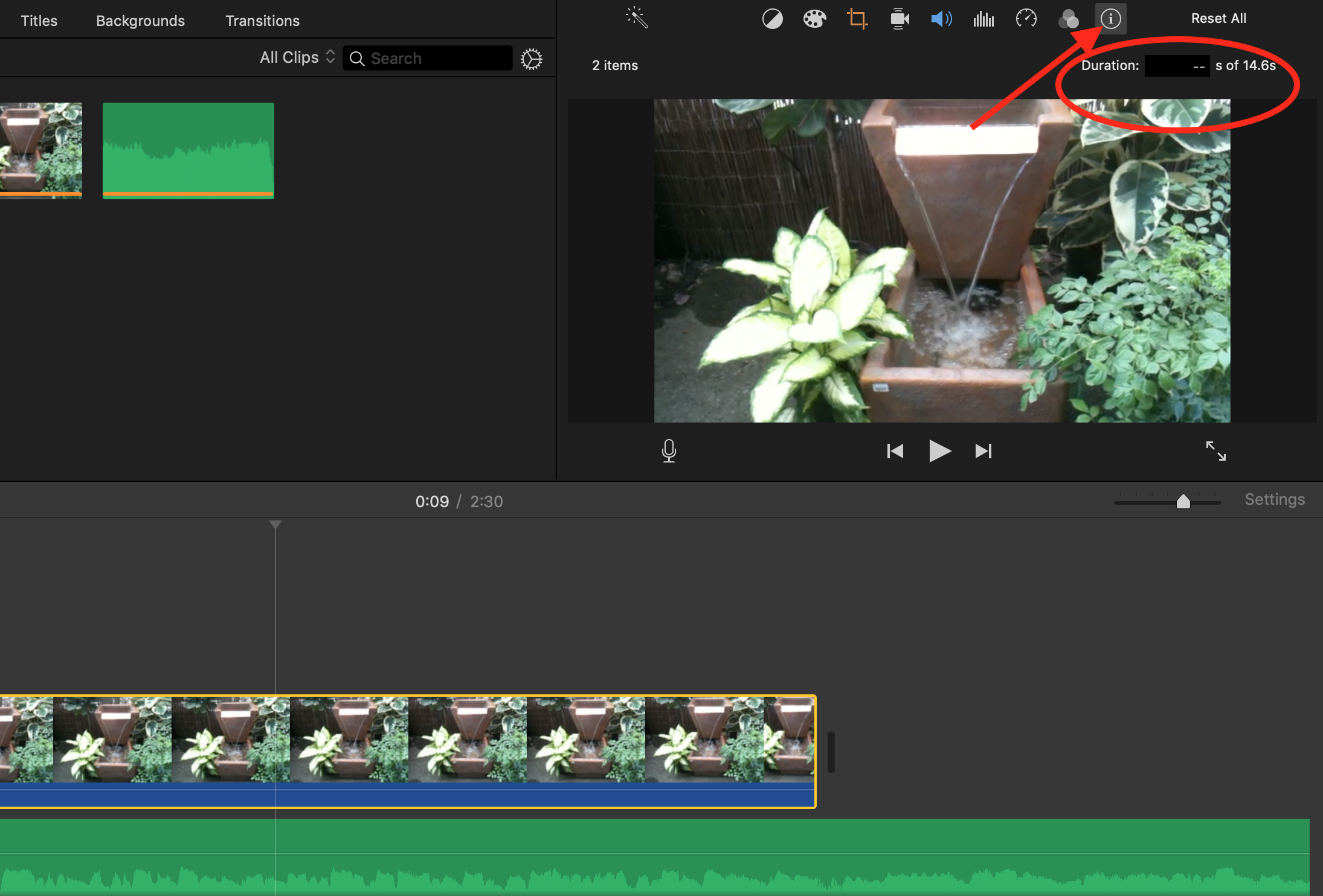Open the stabilization camera tool
This screenshot has width=1323, height=896.
click(x=900, y=19)
